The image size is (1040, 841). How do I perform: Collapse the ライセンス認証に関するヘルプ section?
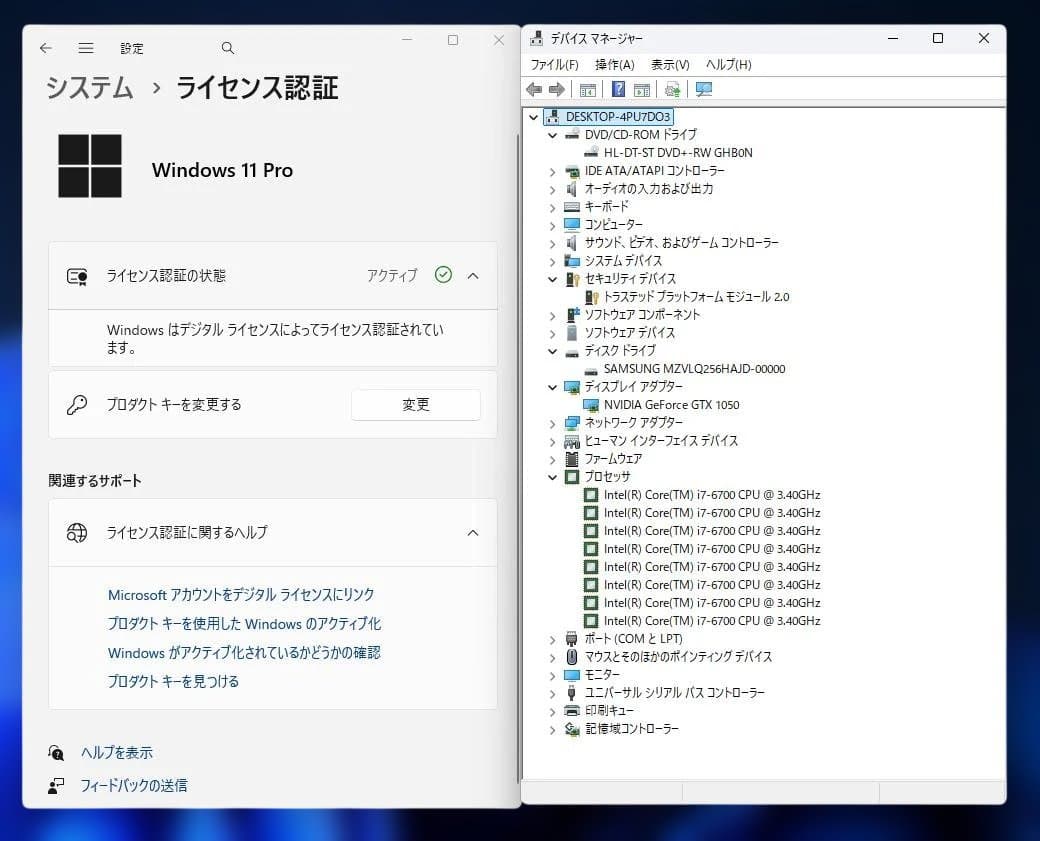click(x=473, y=532)
